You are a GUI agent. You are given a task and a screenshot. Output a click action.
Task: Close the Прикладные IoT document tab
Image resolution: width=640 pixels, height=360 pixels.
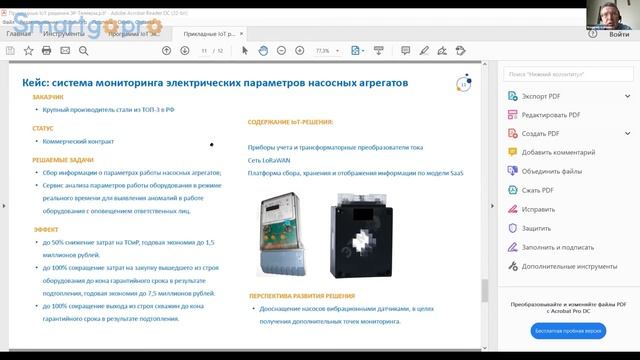coord(241,33)
